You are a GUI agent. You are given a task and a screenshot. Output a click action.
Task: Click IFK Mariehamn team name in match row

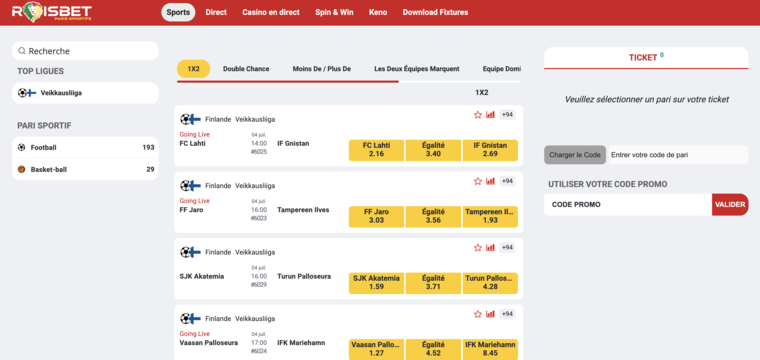pyautogui.click(x=301, y=343)
